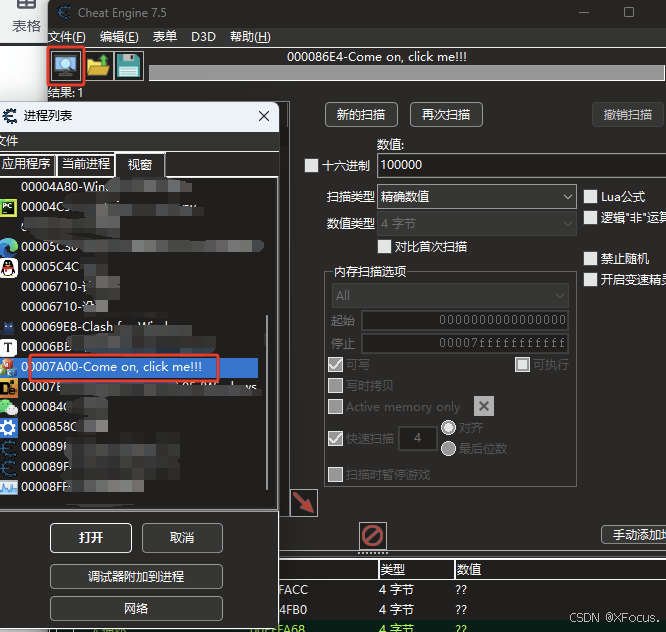666x632 pixels.
Task: Open the 扫描类型 精确数值 dropdown
Action: [x=477, y=197]
